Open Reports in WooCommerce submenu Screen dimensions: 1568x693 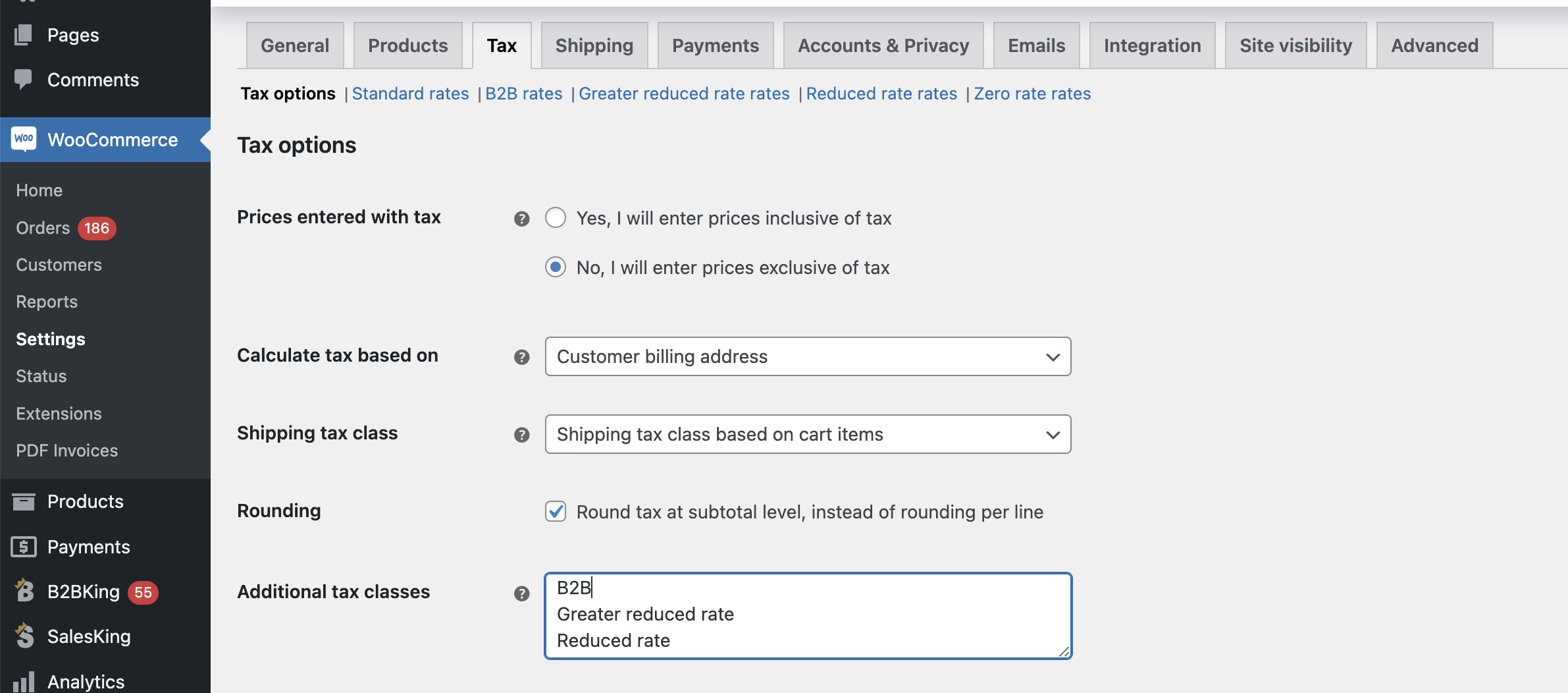click(x=47, y=302)
